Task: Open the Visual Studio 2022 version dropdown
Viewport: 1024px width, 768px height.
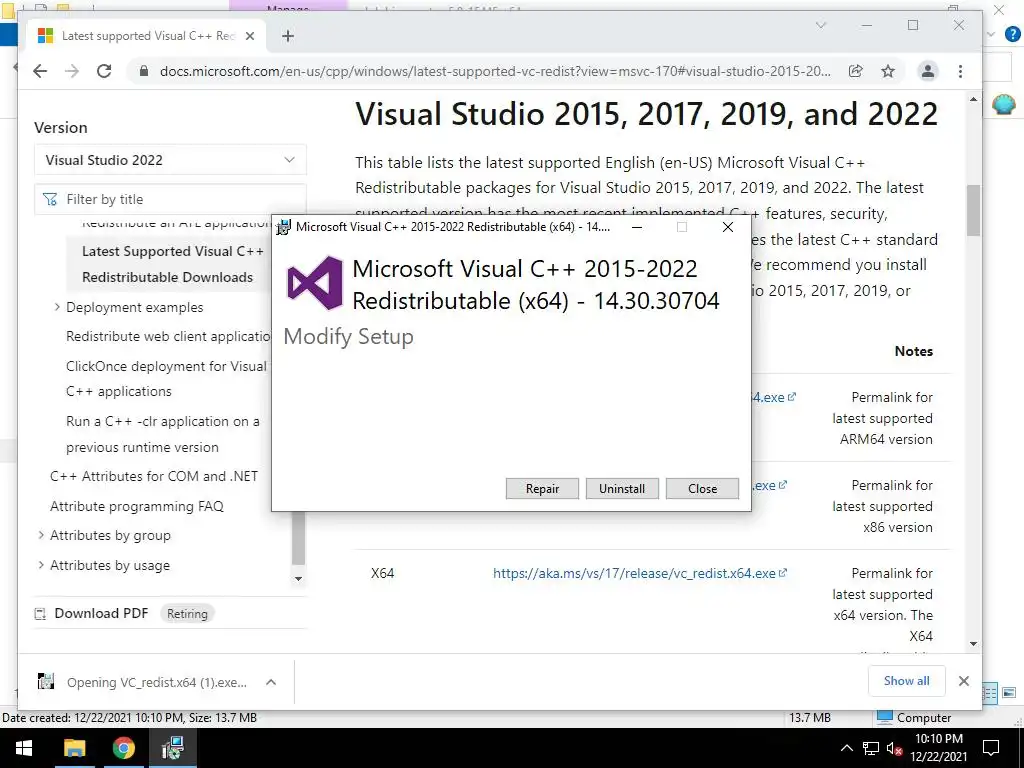Action: 170,160
